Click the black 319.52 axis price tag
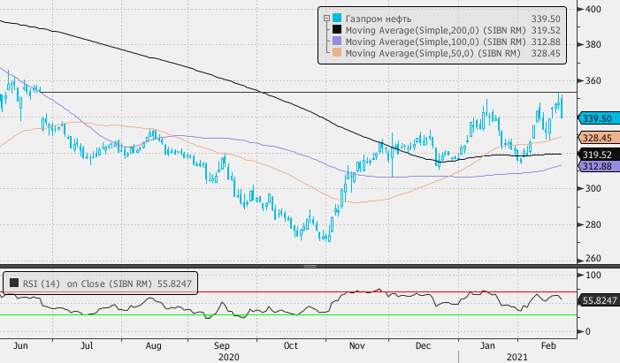The image size is (620, 363). [599, 155]
